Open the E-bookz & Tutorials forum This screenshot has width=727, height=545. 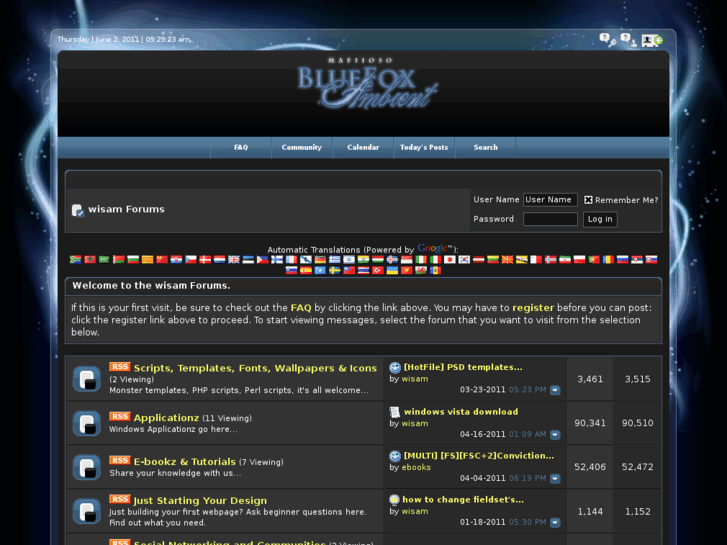click(185, 462)
